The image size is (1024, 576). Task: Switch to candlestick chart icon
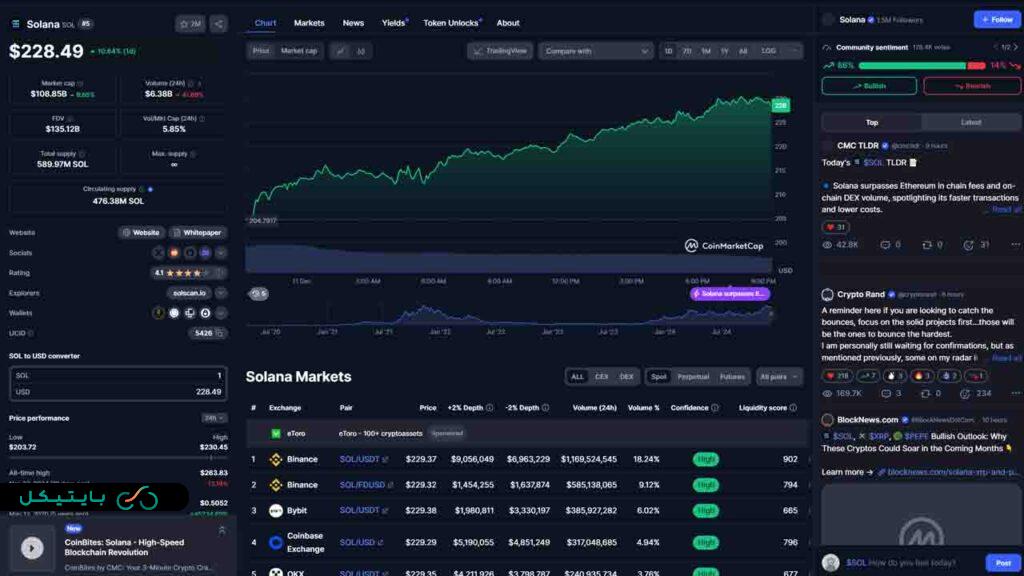point(361,51)
